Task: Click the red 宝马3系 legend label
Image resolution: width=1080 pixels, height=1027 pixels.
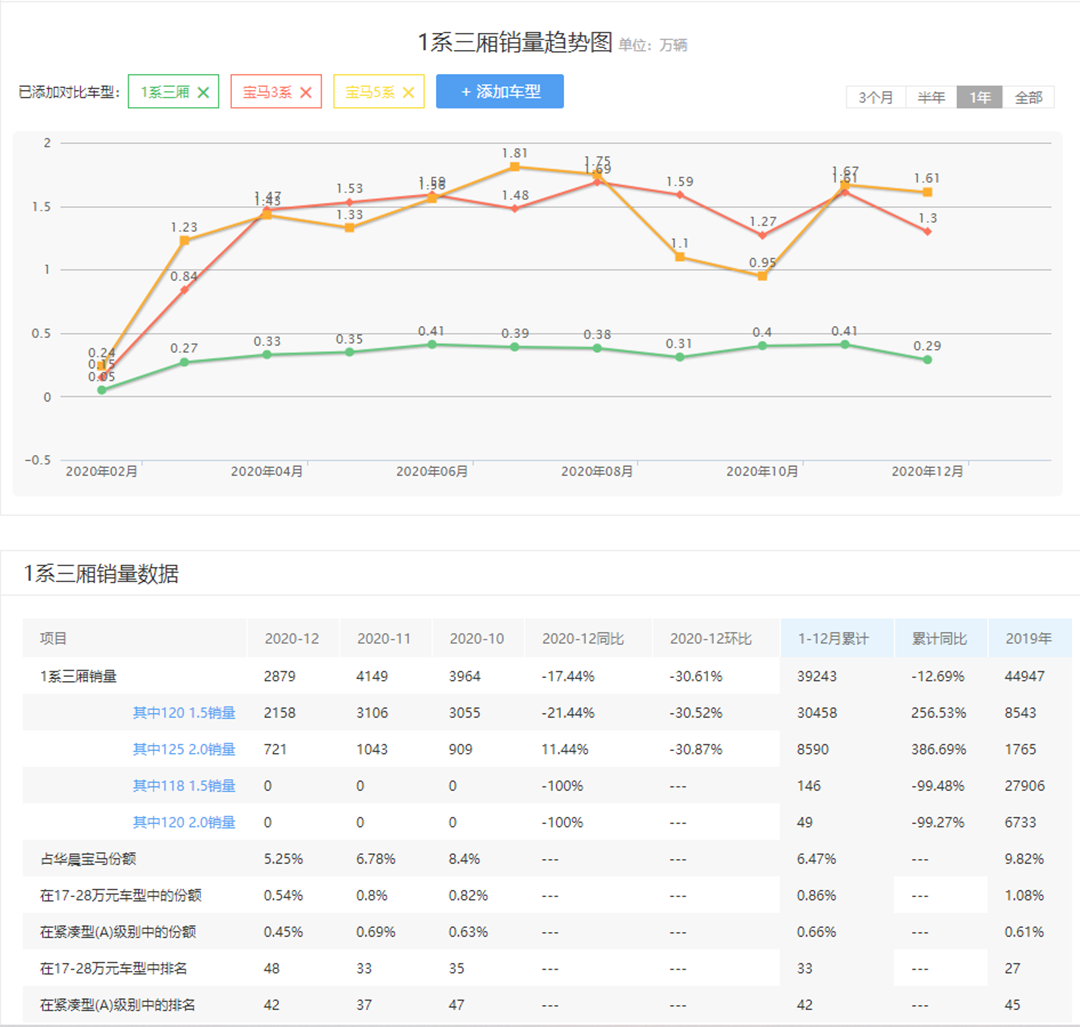Action: point(267,93)
